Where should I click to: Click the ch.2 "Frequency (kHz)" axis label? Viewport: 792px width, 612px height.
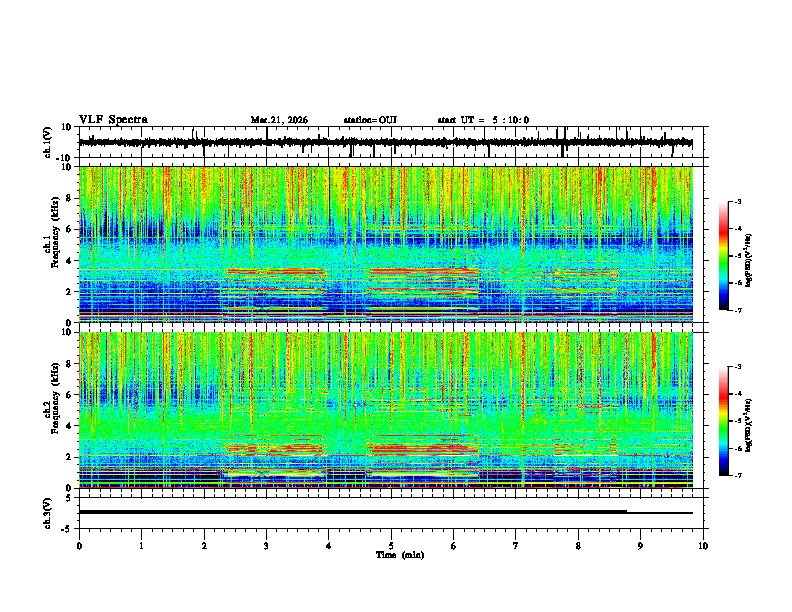click(x=55, y=398)
